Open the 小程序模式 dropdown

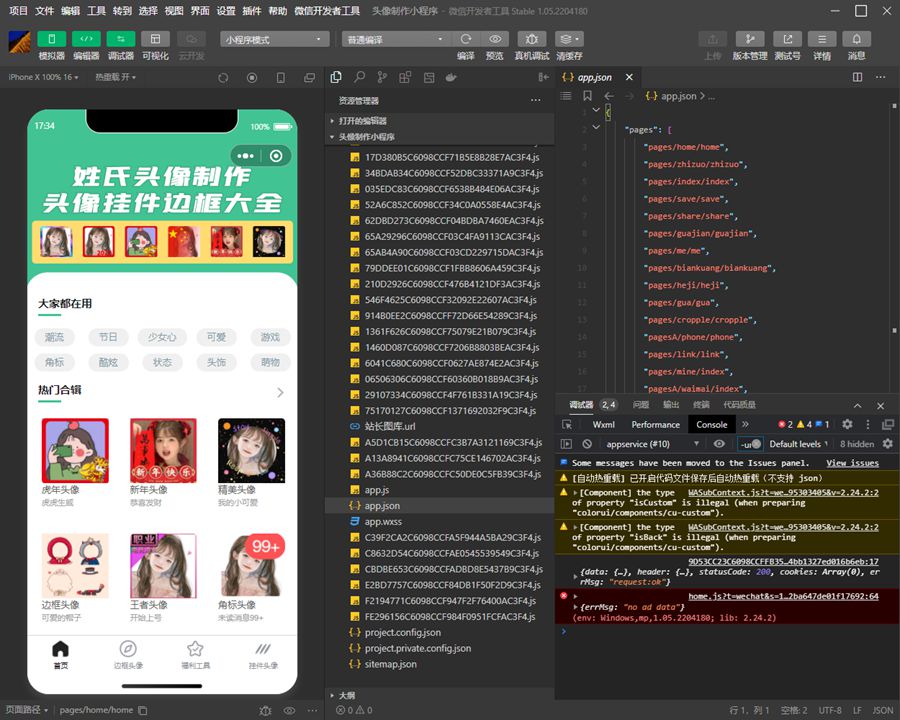274,39
